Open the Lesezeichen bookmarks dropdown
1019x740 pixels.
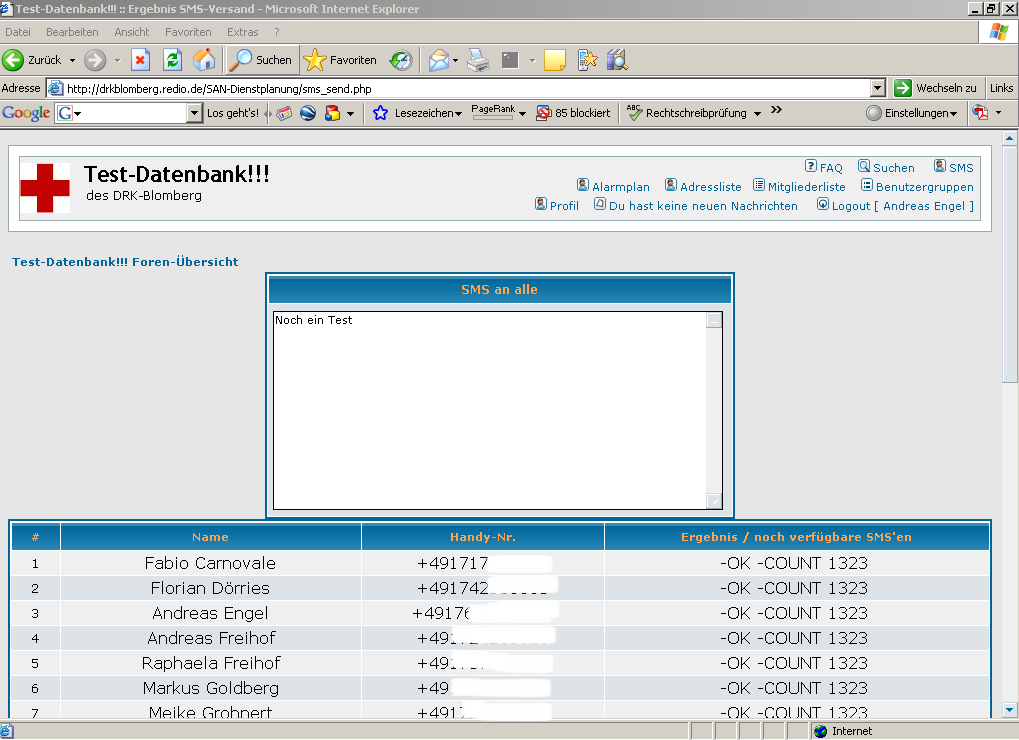419,113
